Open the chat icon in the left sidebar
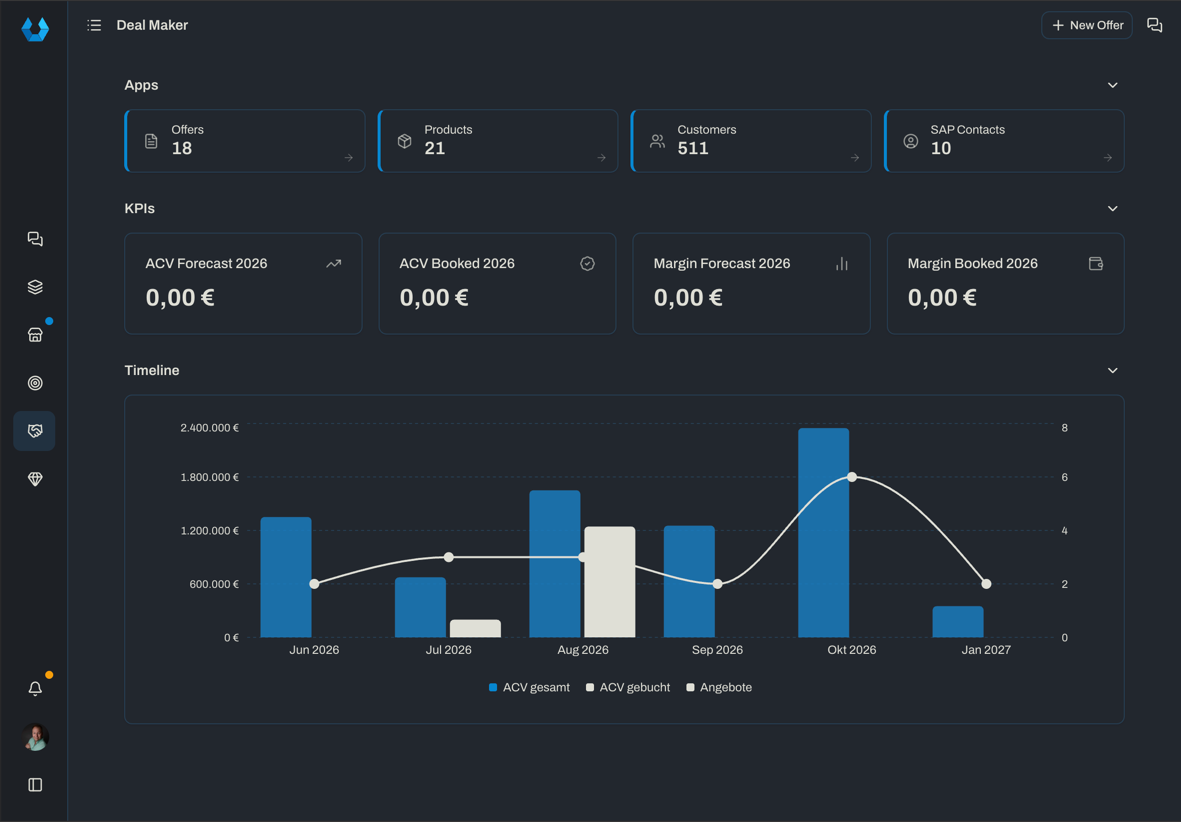 pyautogui.click(x=35, y=239)
